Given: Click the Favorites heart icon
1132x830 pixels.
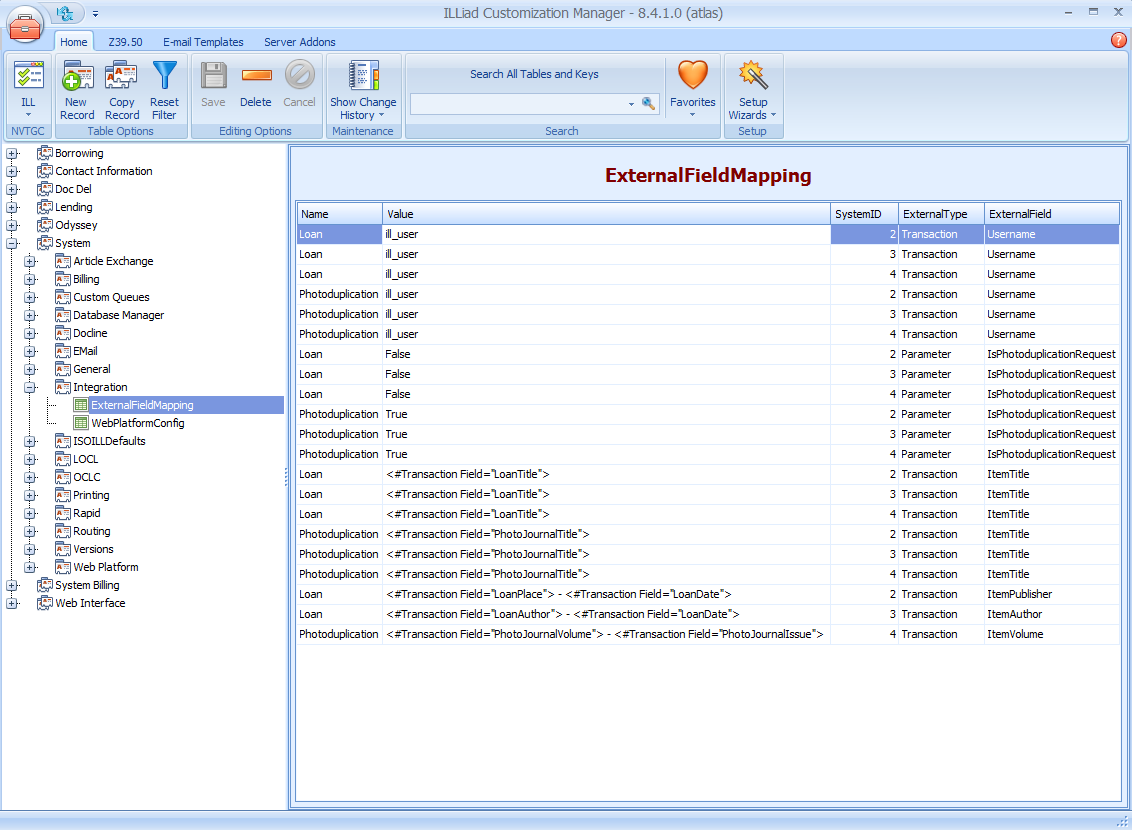Looking at the screenshot, I should [692, 85].
